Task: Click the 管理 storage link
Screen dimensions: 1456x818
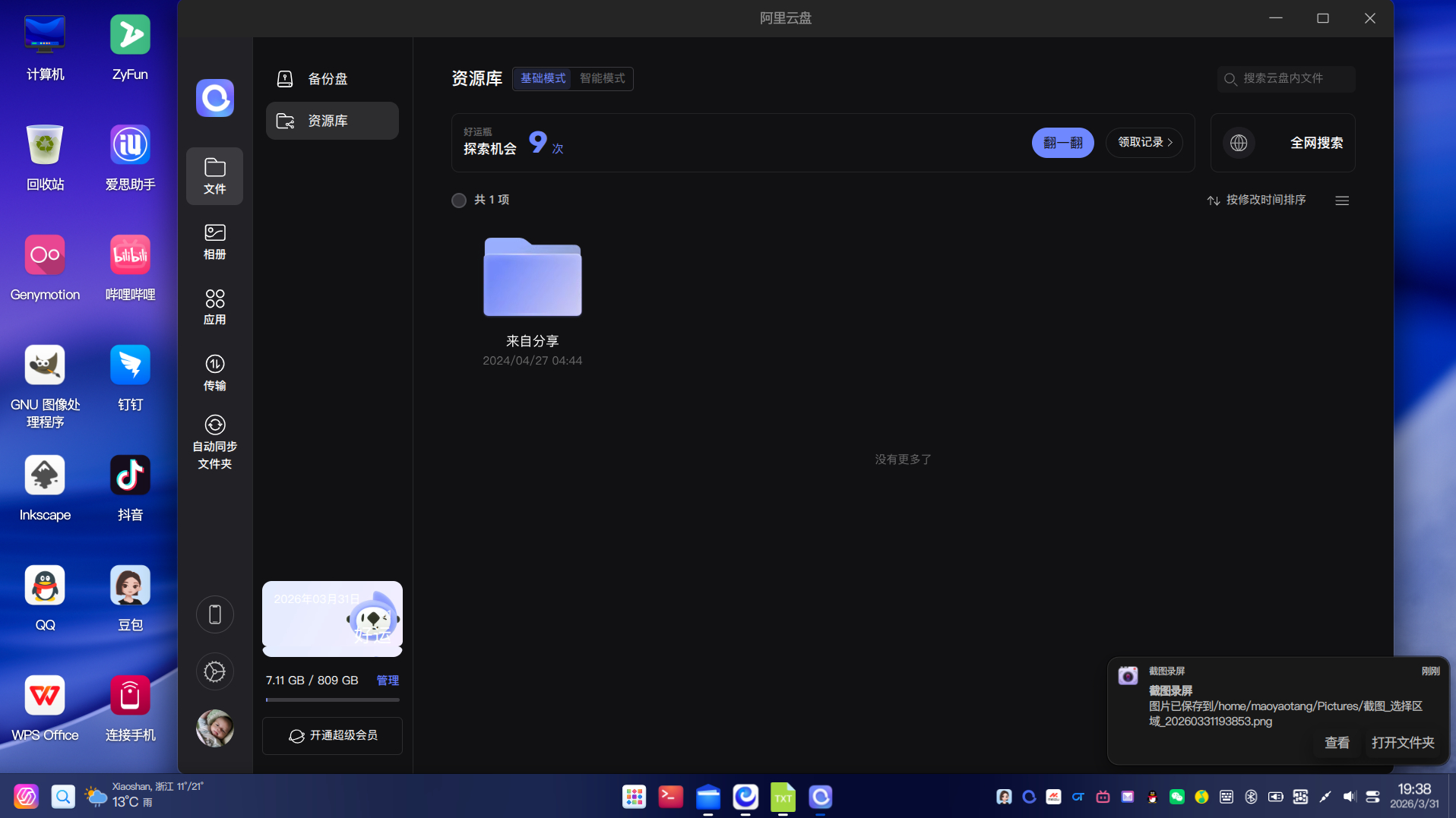Action: point(388,681)
